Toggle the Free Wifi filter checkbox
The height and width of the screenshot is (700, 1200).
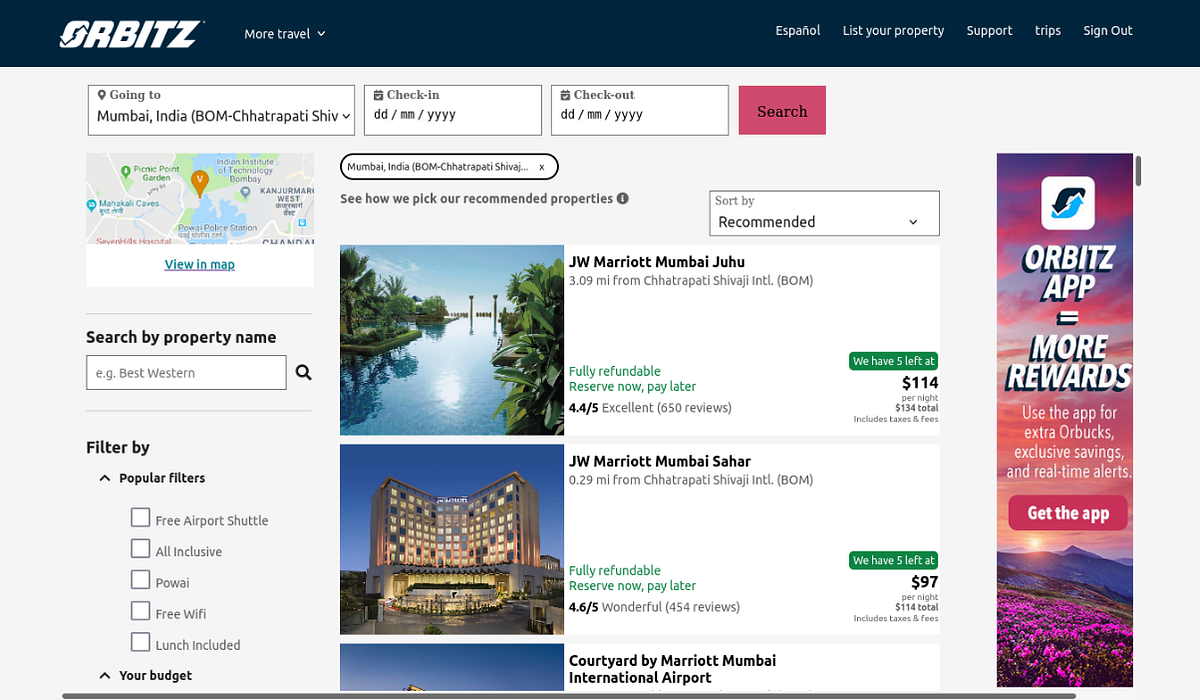pos(141,611)
